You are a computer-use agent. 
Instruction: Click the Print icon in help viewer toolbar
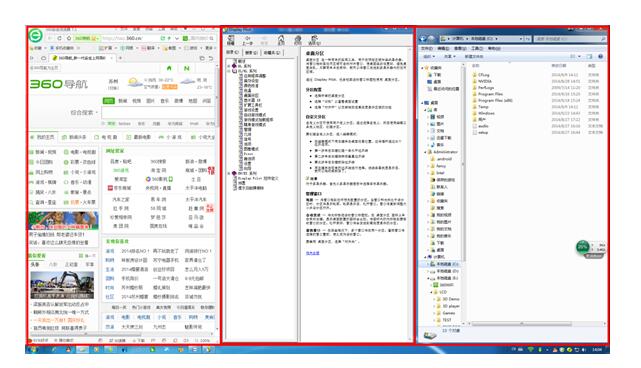pyautogui.click(x=298, y=40)
